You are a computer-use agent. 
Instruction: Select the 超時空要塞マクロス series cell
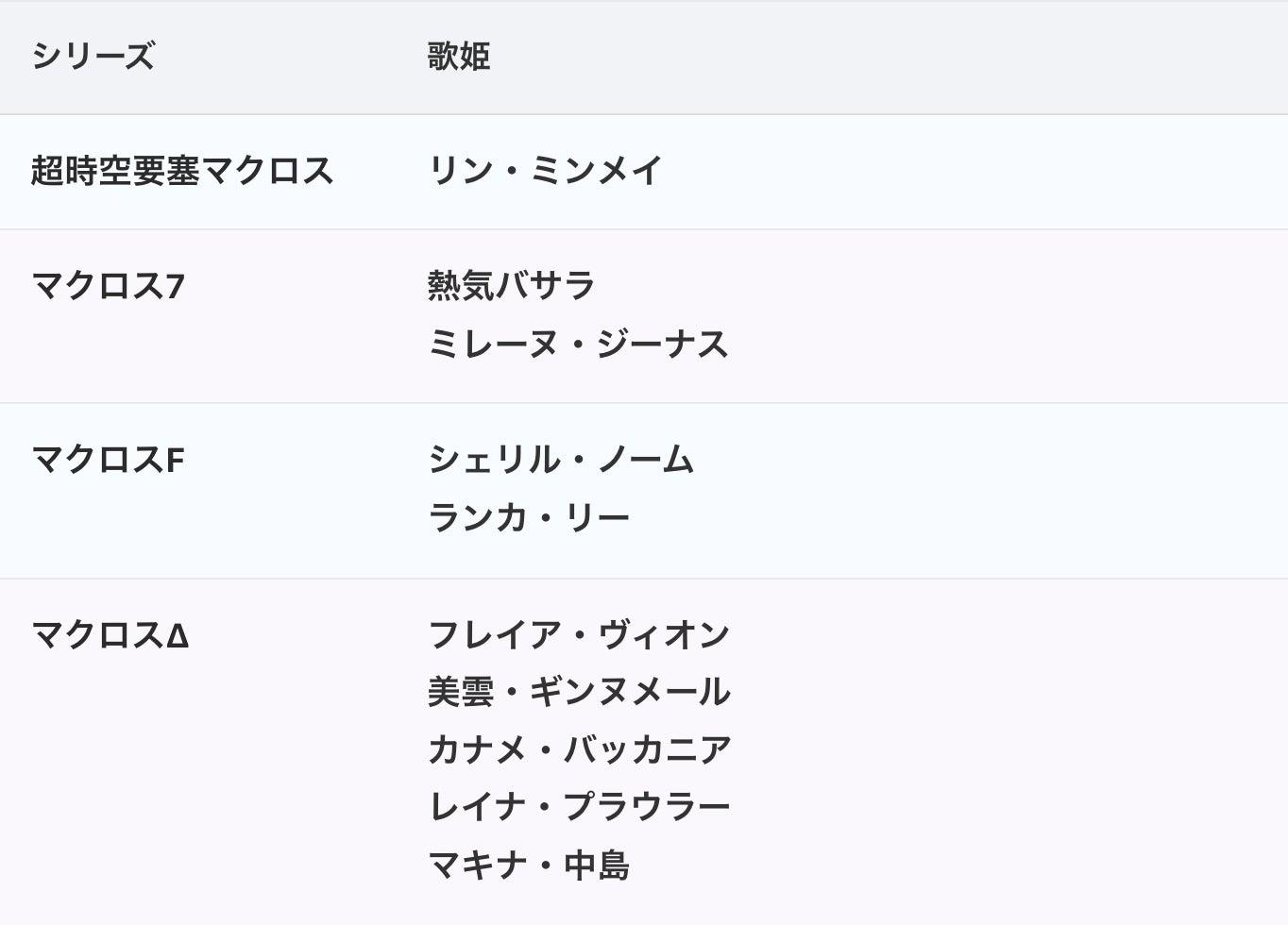click(182, 171)
